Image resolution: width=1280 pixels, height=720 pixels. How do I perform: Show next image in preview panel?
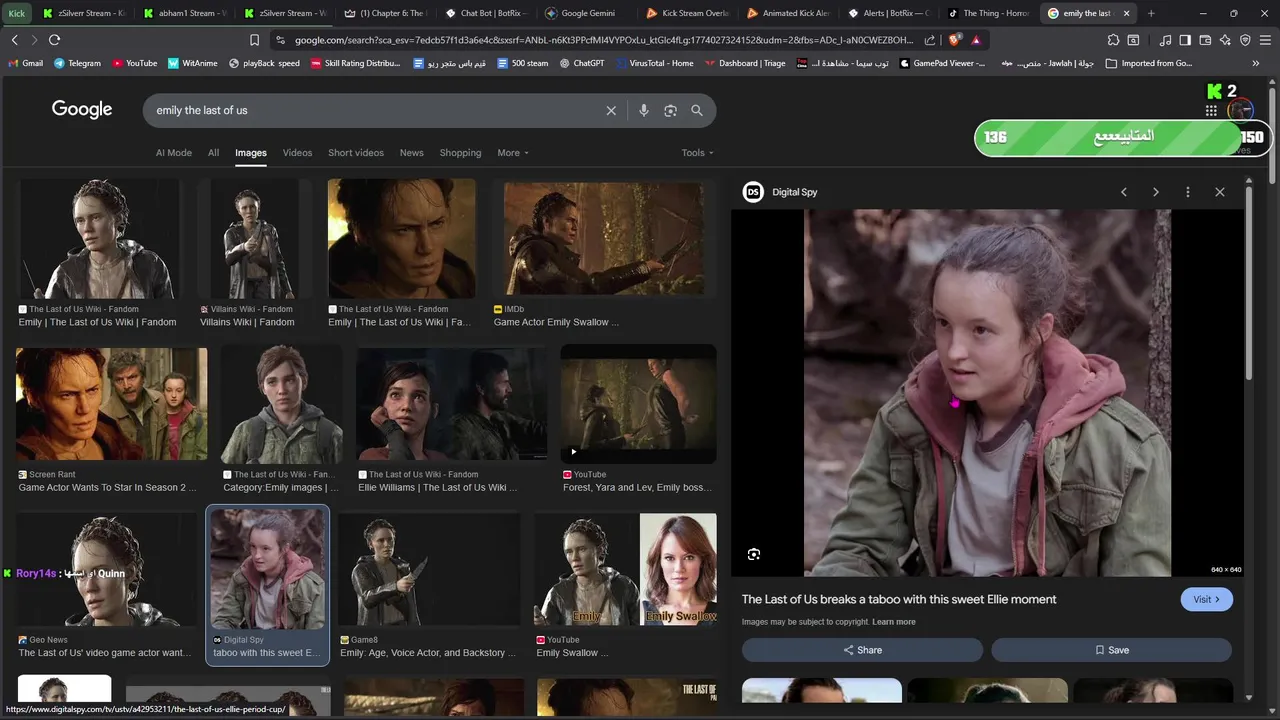pos(1156,192)
